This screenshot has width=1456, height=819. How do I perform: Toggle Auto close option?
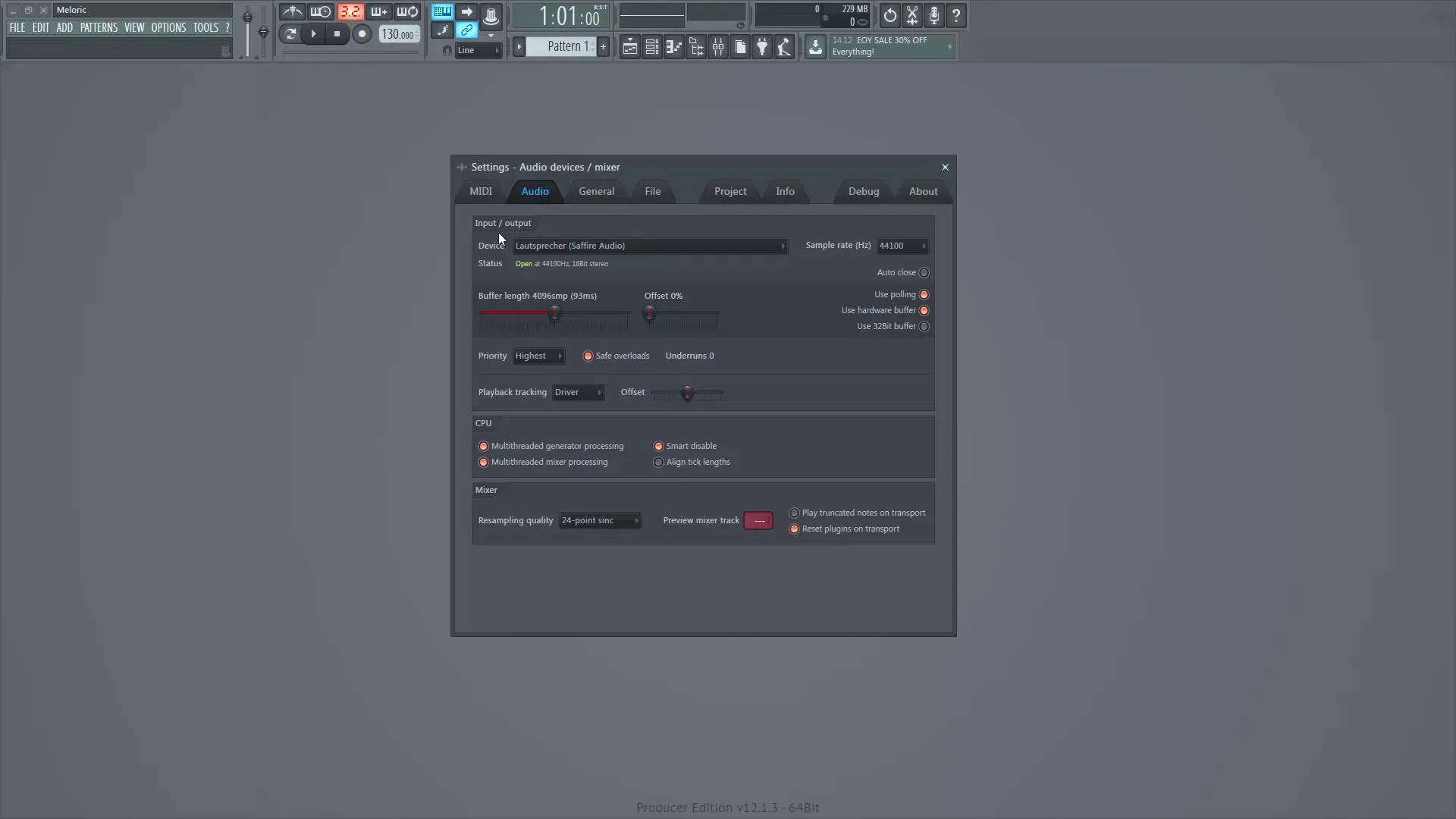click(x=924, y=272)
